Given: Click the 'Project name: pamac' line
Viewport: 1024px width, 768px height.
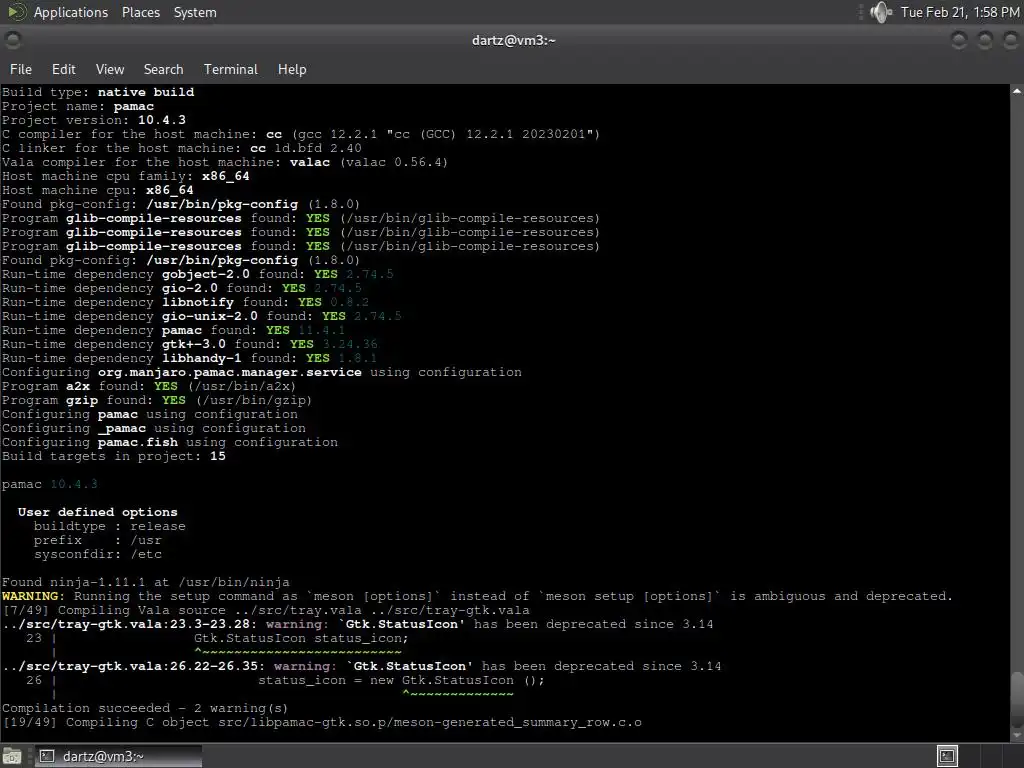Looking at the screenshot, I should pos(78,106).
